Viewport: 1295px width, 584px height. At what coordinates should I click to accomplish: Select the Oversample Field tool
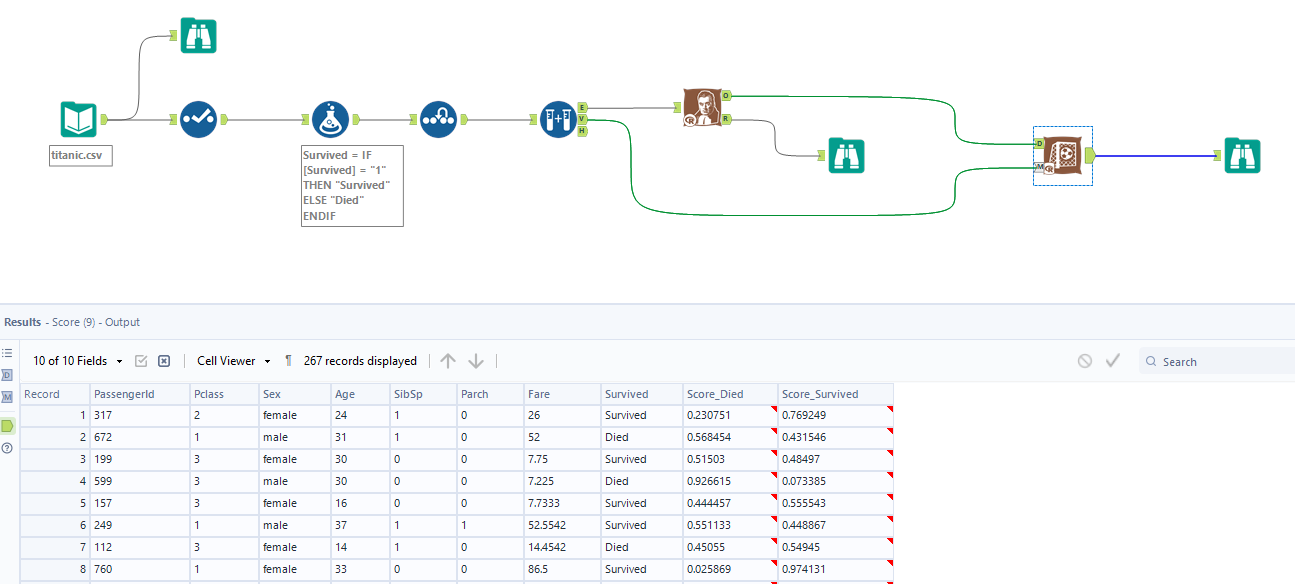[x=437, y=118]
